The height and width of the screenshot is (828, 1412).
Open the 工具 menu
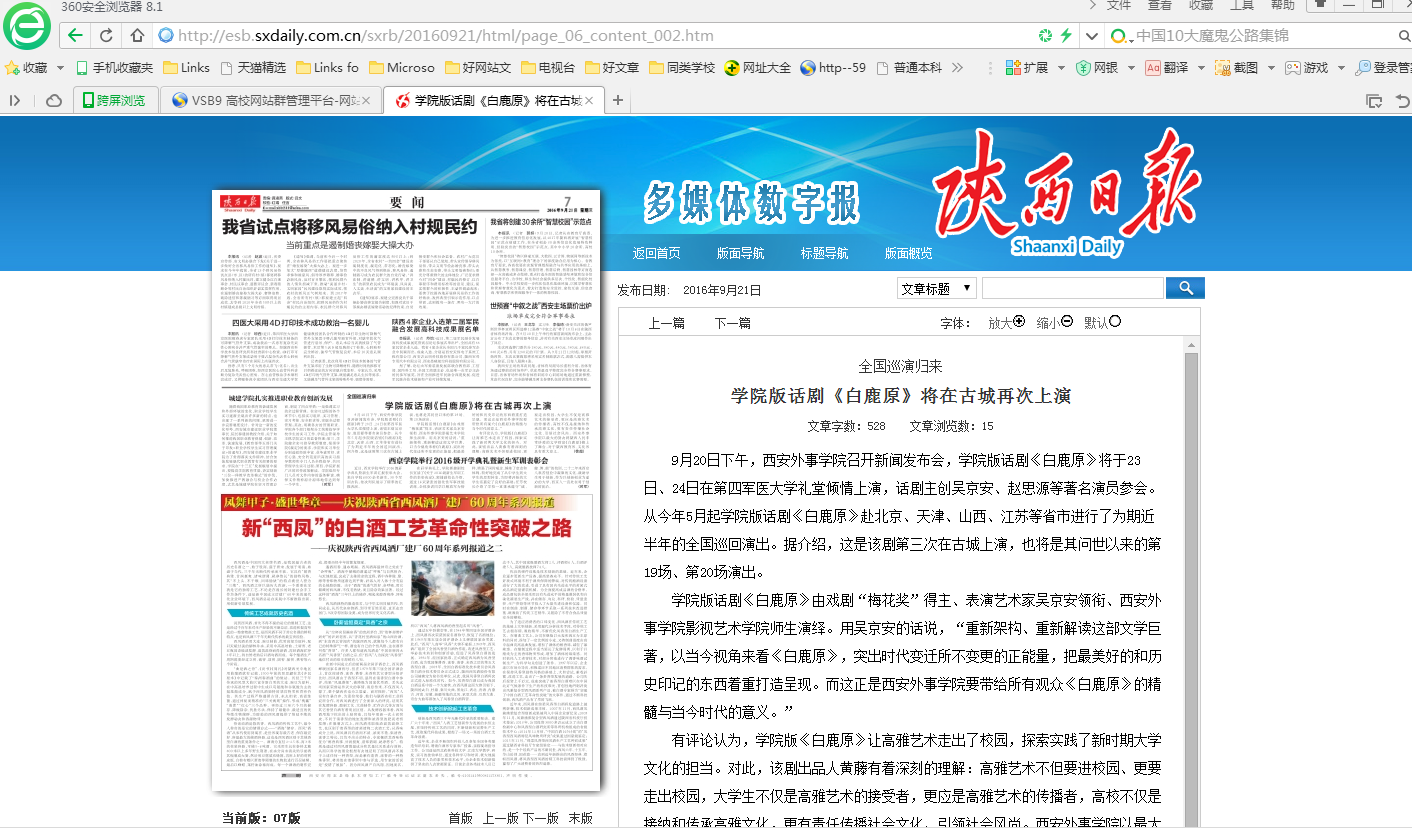click(x=1242, y=5)
